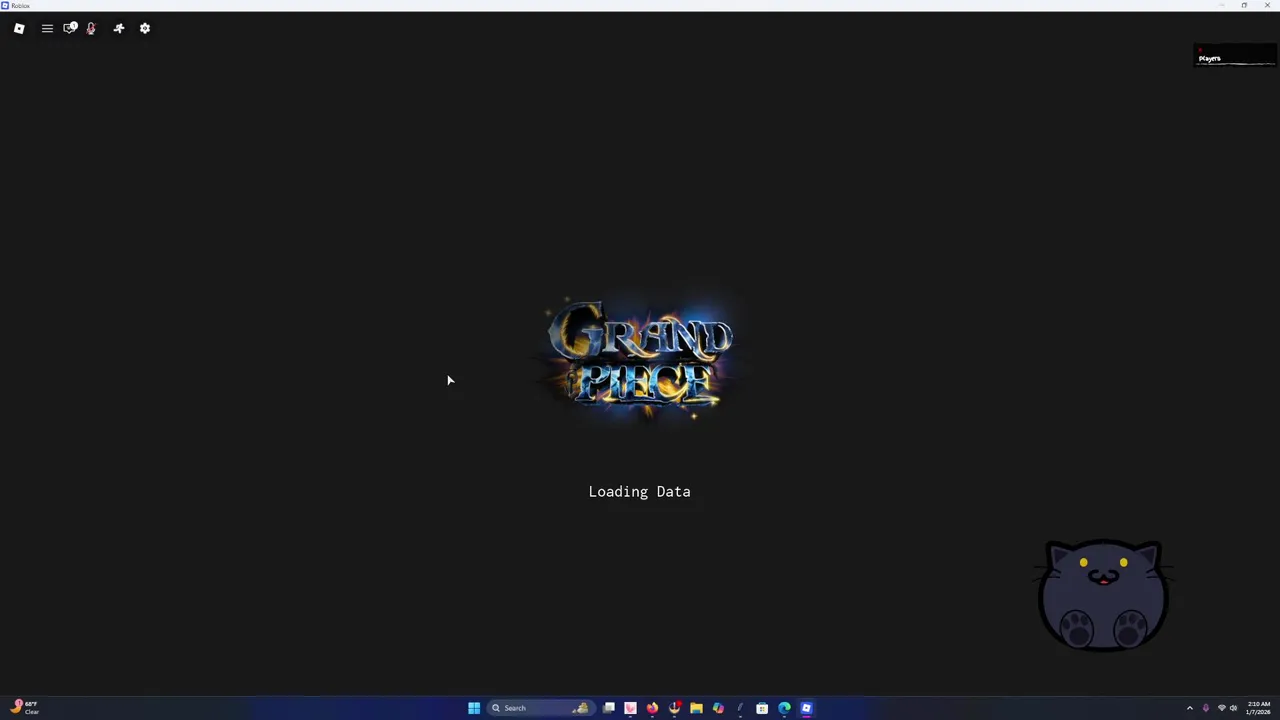Open network settings from tray
Image resolution: width=1280 pixels, height=720 pixels.
1221,708
